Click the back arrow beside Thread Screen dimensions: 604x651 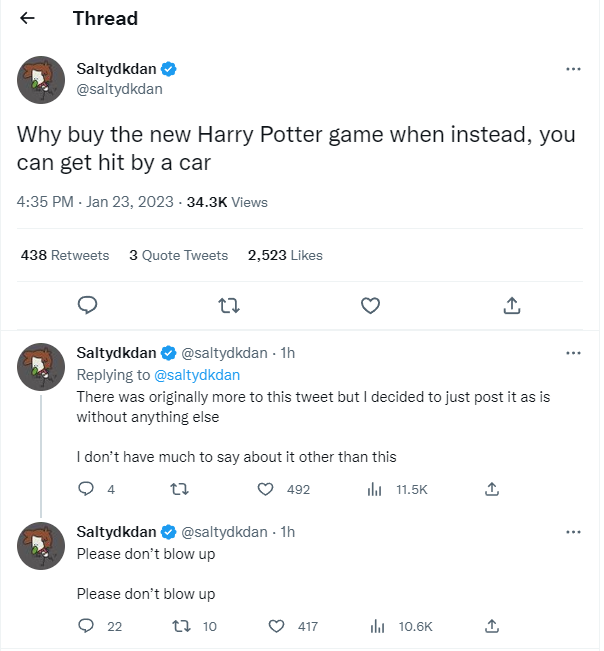click(27, 19)
